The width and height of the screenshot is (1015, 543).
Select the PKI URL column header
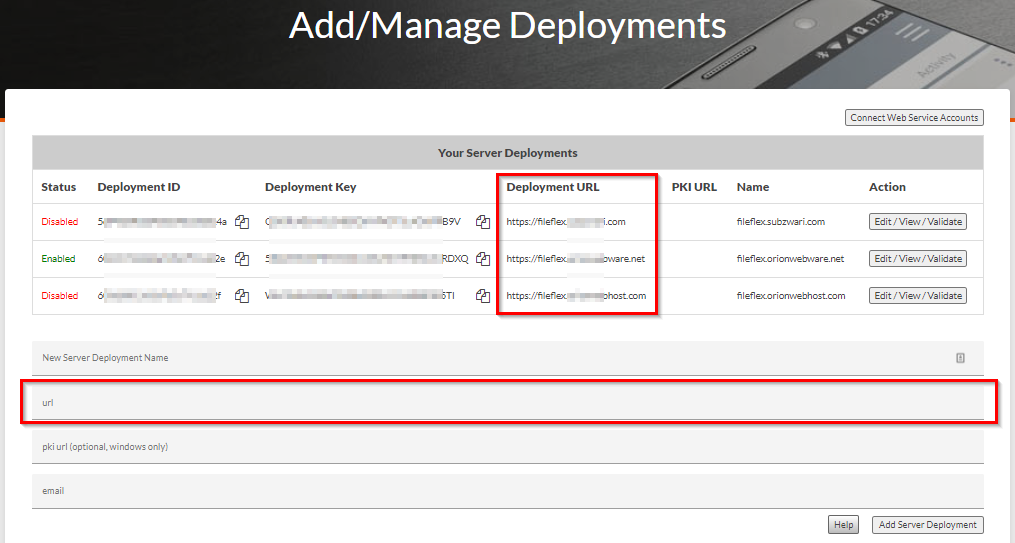[x=694, y=187]
